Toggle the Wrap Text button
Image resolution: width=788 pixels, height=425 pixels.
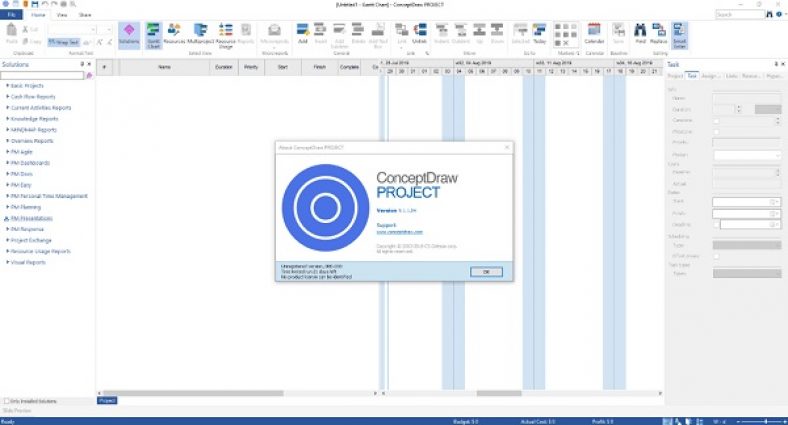(x=64, y=42)
